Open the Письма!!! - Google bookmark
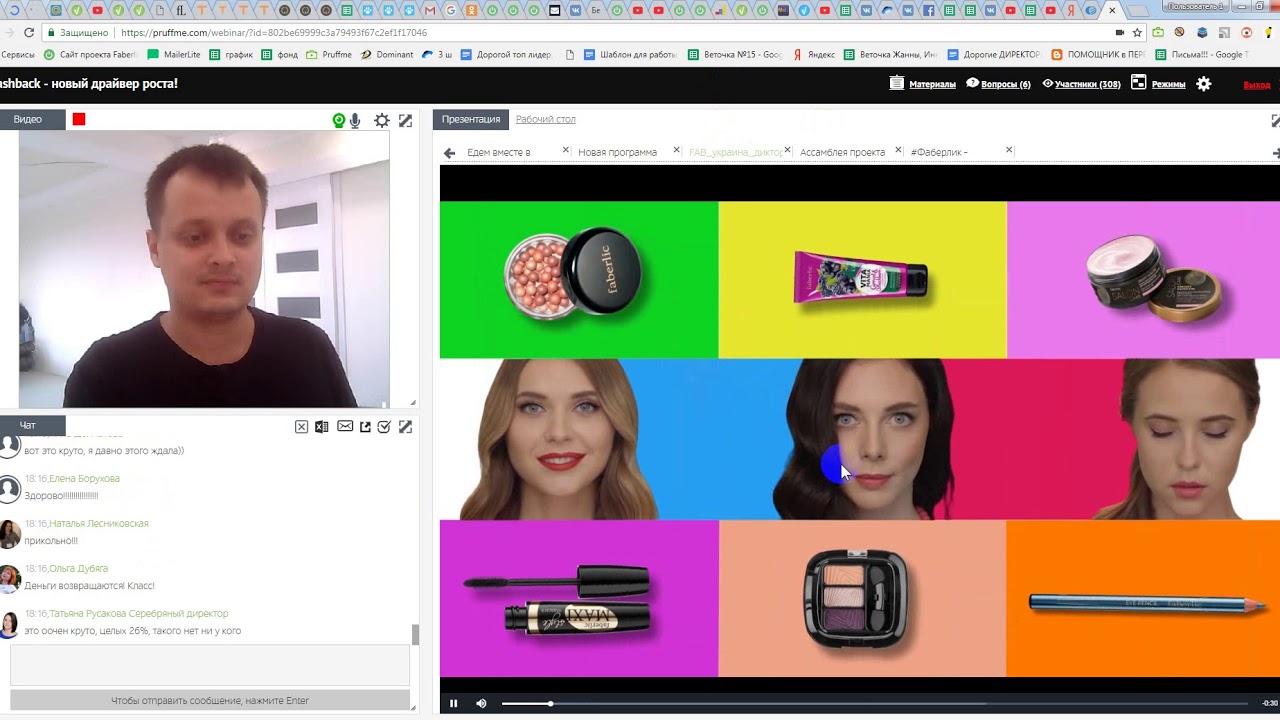1280x720 pixels. (x=1204, y=55)
